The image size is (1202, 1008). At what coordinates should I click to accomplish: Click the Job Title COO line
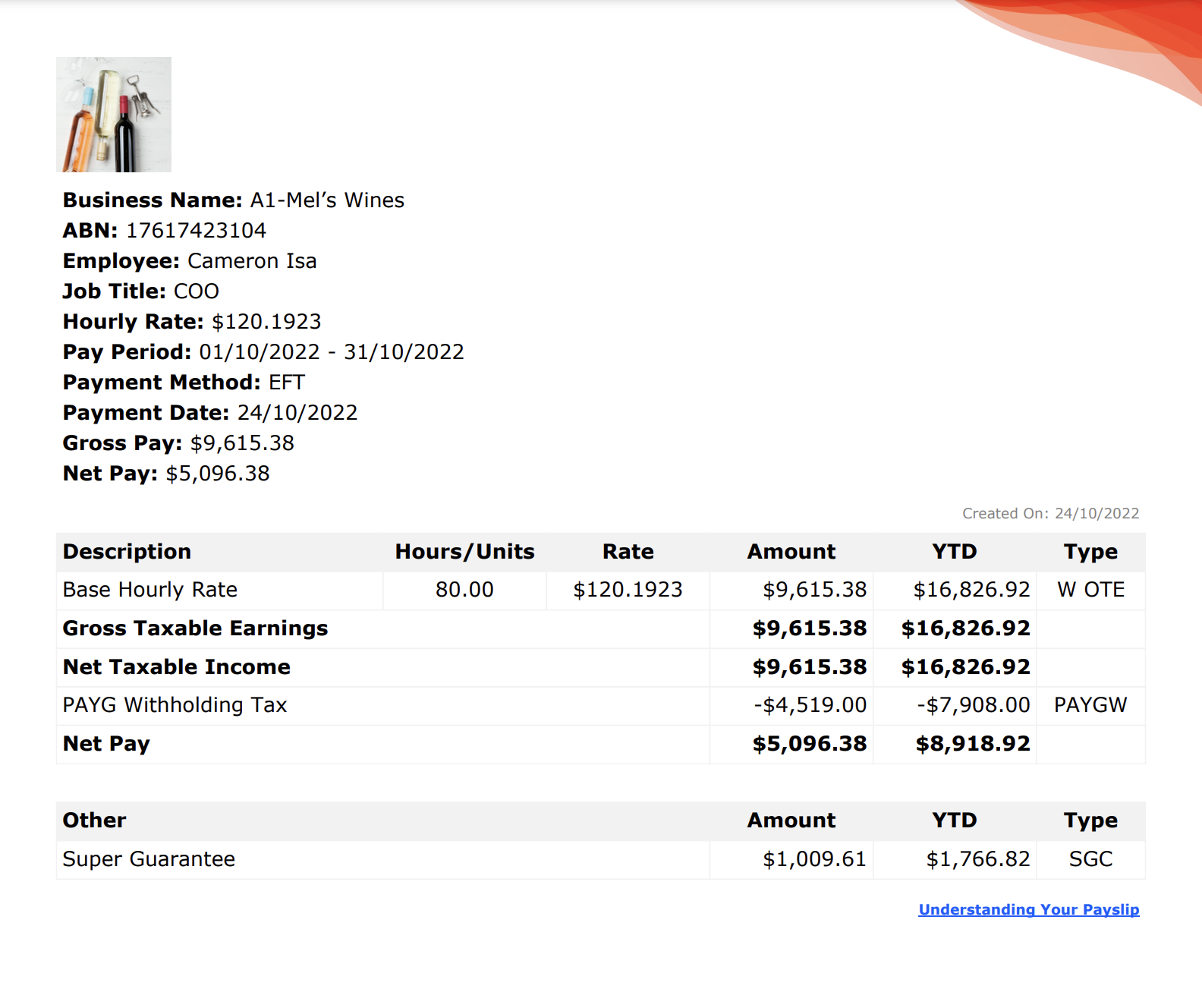coord(141,291)
